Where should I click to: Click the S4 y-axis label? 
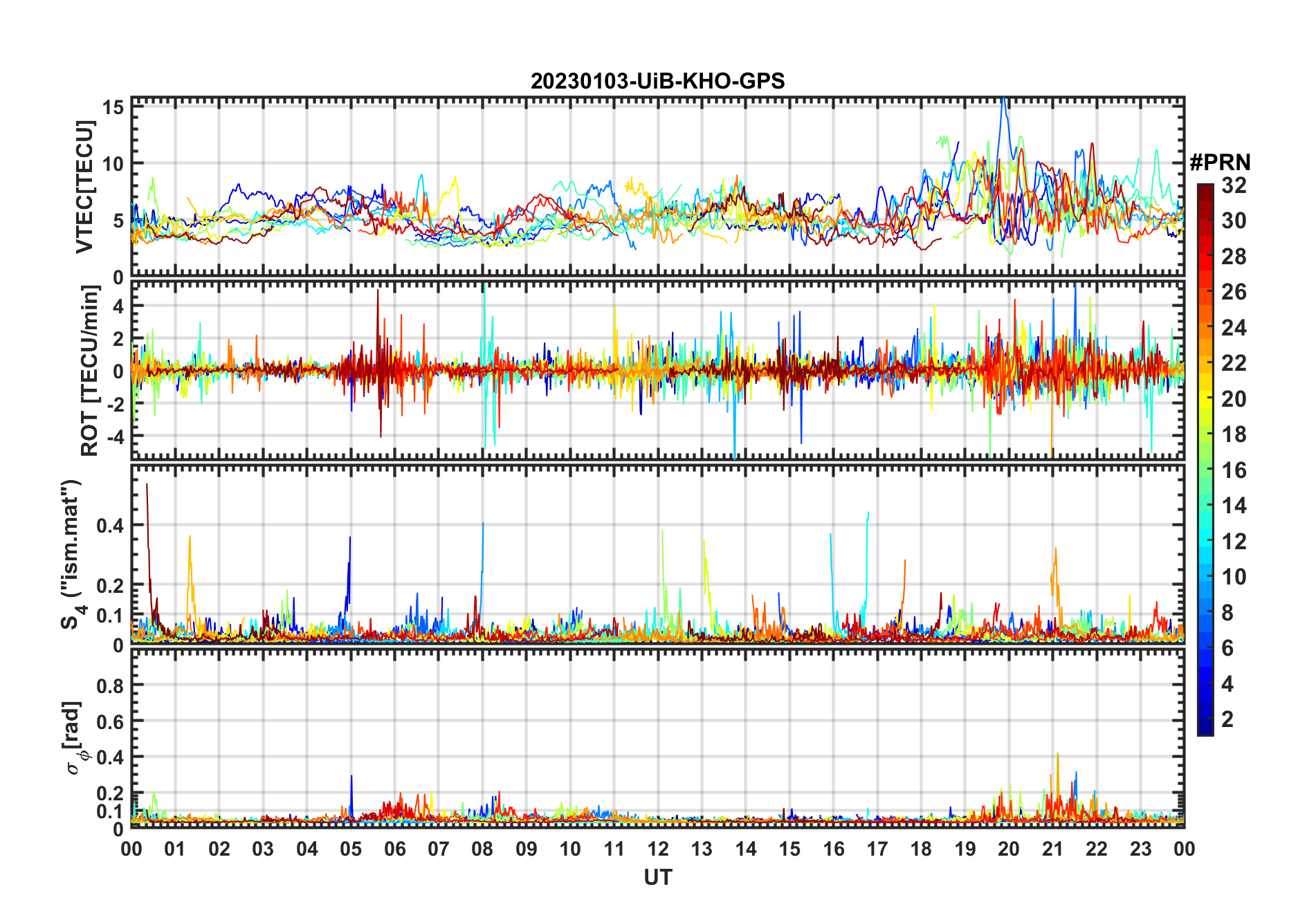pyautogui.click(x=72, y=554)
